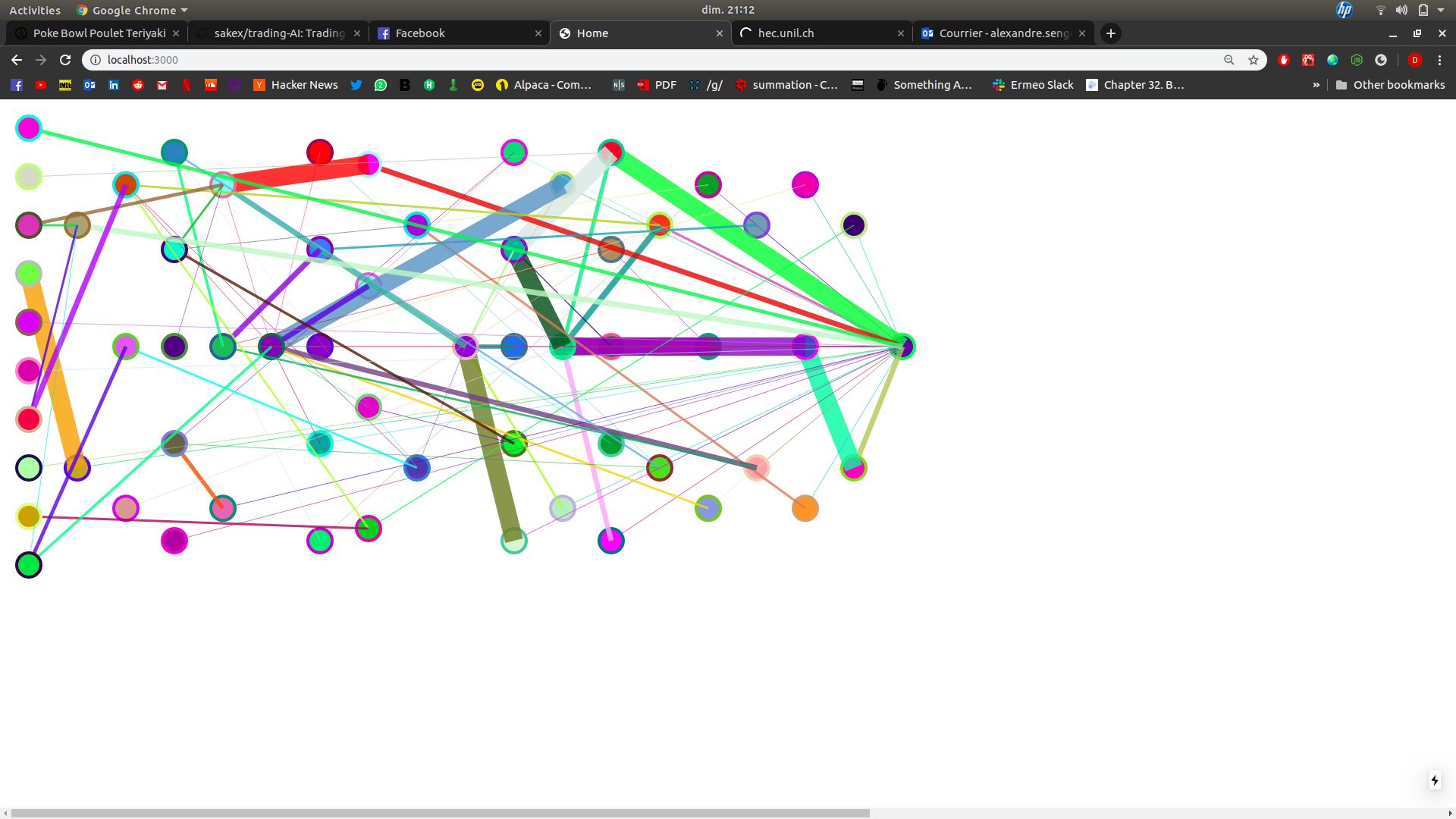The image size is (1456, 819).
Task: Switch to the Facebook tab
Action: coord(455,33)
